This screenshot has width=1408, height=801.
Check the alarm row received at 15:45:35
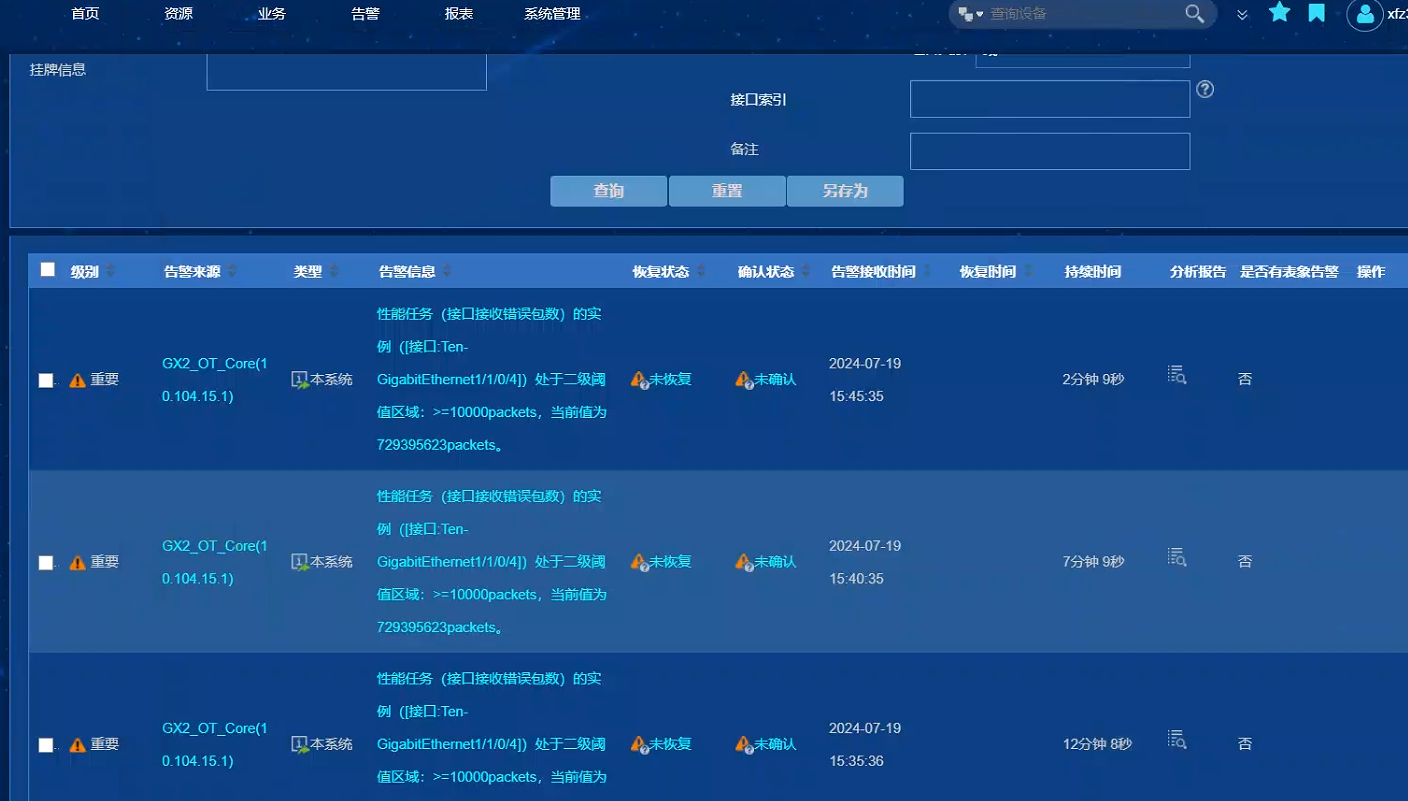(x=45, y=380)
